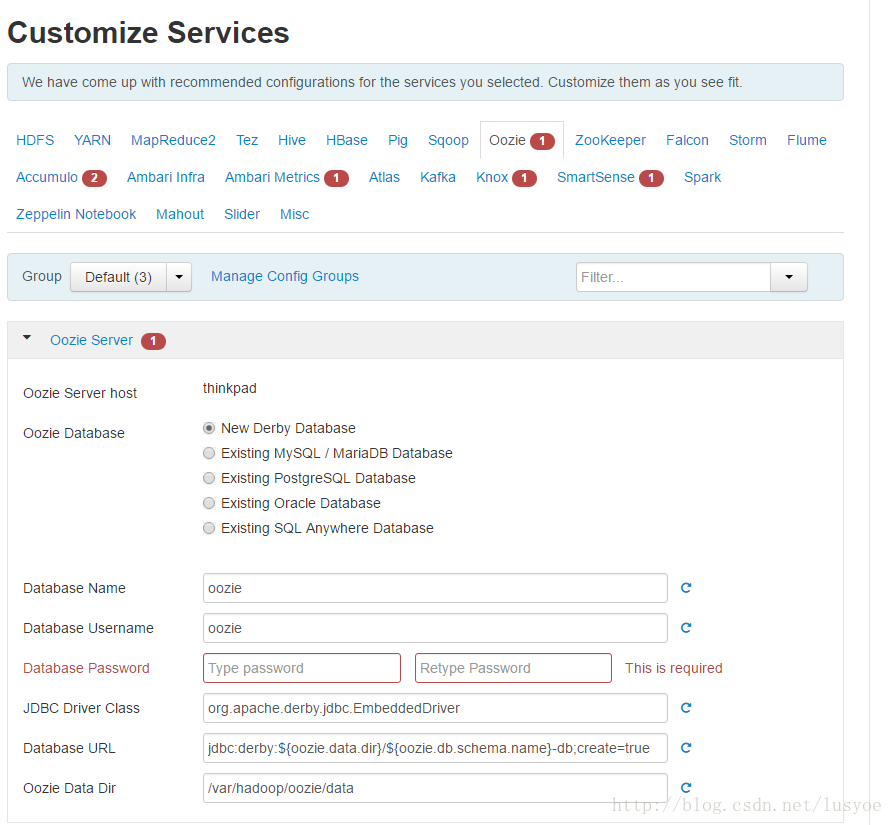Screen dimensions: 893x825
Task: Open the Kafka tab
Action: 438,177
